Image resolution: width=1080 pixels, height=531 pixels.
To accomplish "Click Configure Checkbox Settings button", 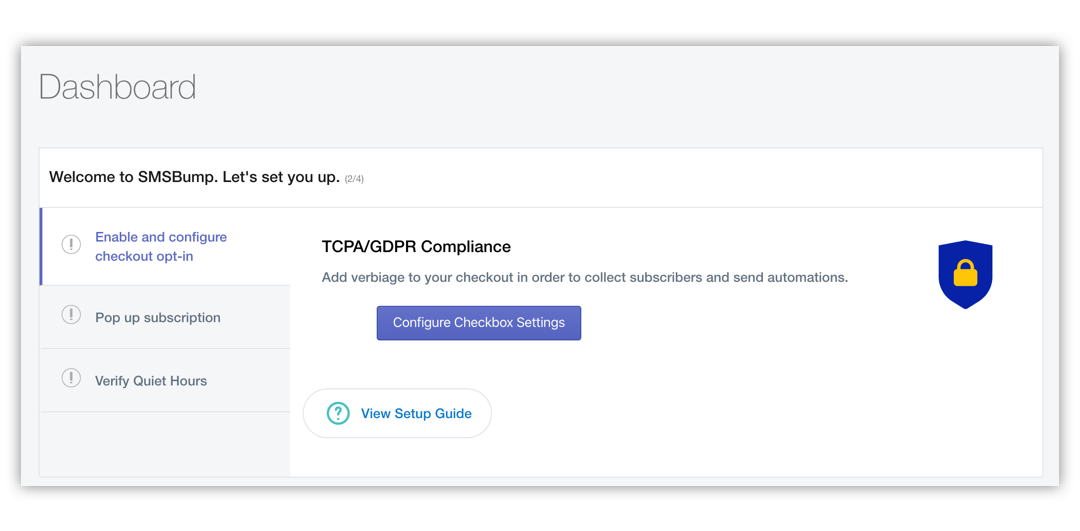I will pyautogui.click(x=479, y=323).
